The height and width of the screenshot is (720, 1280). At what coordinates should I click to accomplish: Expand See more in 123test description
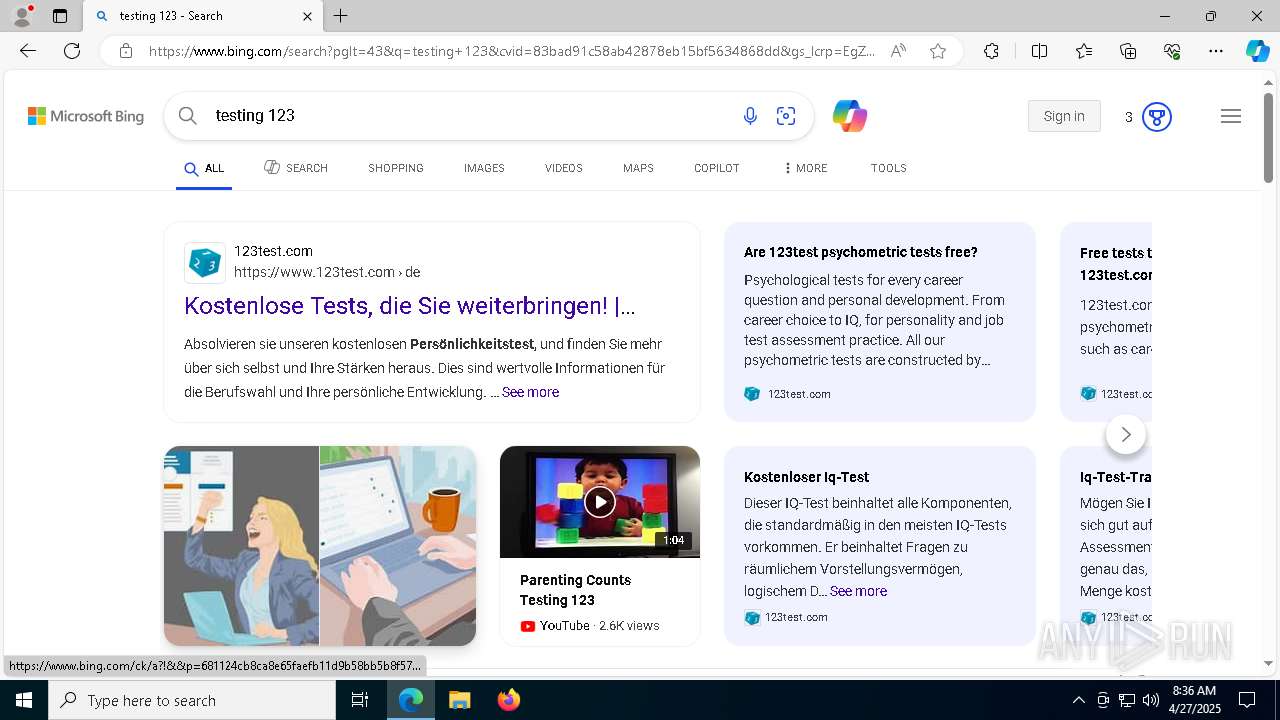pyautogui.click(x=530, y=392)
